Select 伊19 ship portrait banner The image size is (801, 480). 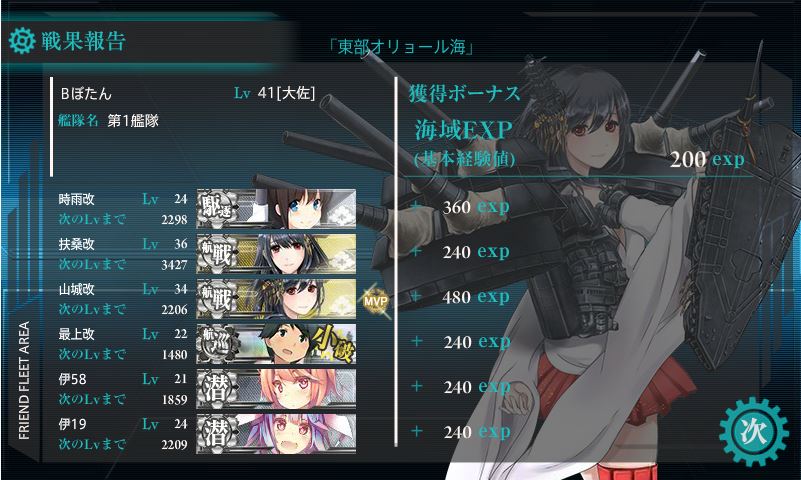pos(276,433)
